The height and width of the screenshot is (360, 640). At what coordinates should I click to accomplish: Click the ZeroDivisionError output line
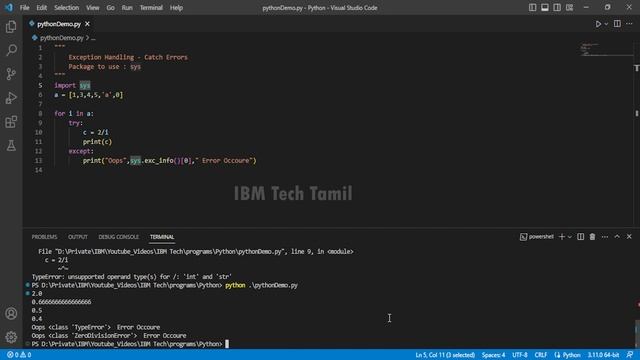click(x=109, y=336)
